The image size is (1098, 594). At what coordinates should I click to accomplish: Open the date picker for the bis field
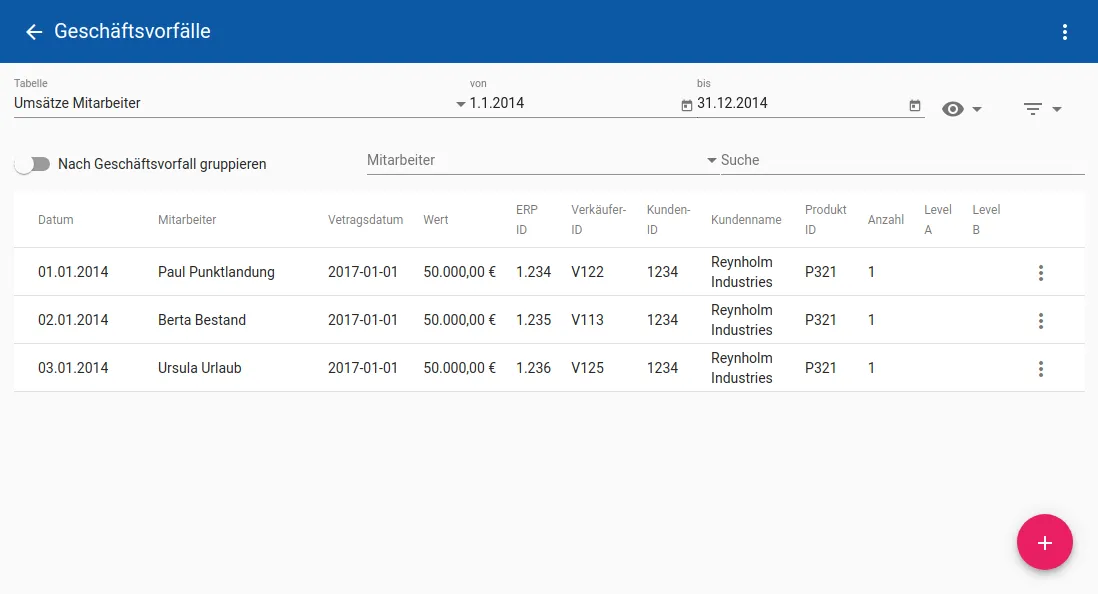914,104
